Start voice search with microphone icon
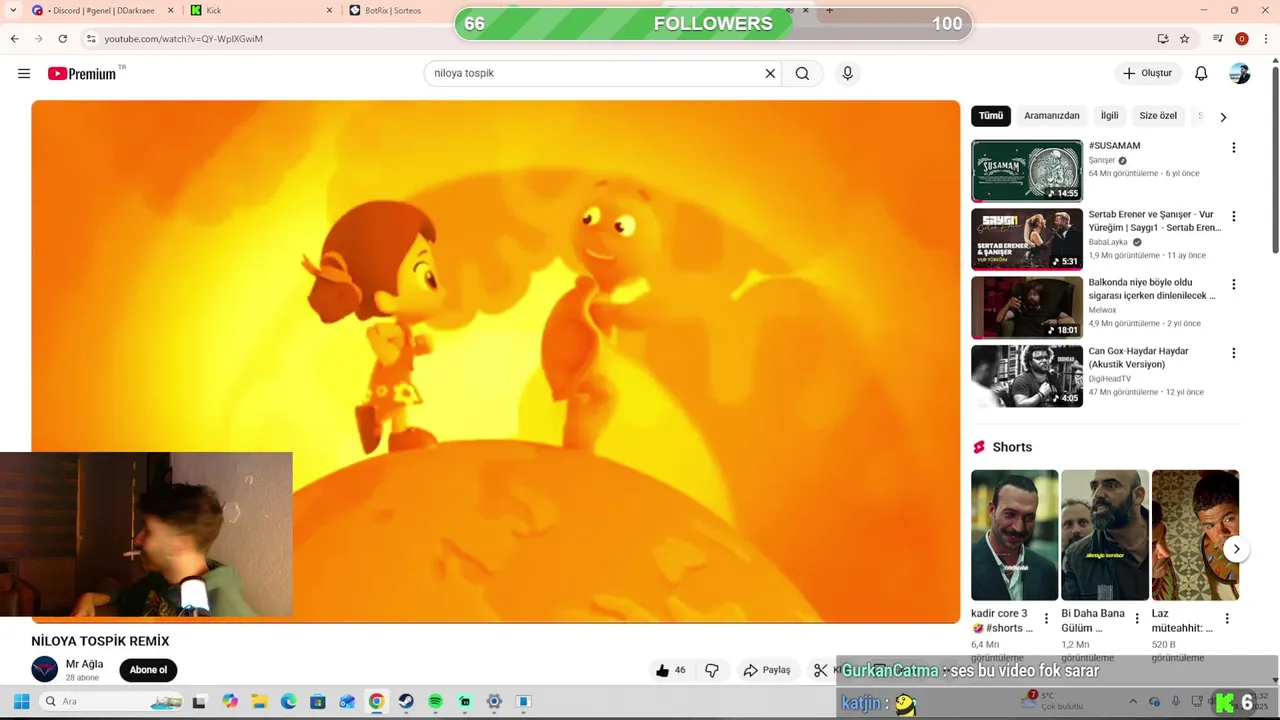The height and width of the screenshot is (720, 1280). pyautogui.click(x=847, y=73)
